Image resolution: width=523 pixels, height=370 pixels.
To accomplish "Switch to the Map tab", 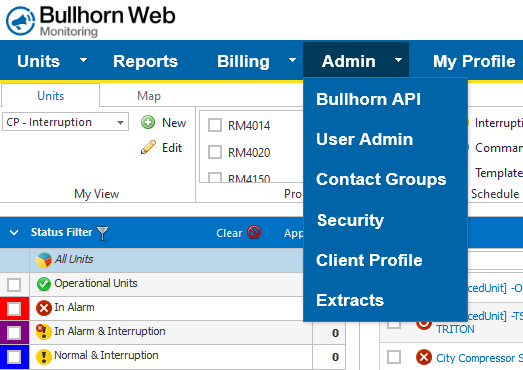I will point(149,96).
